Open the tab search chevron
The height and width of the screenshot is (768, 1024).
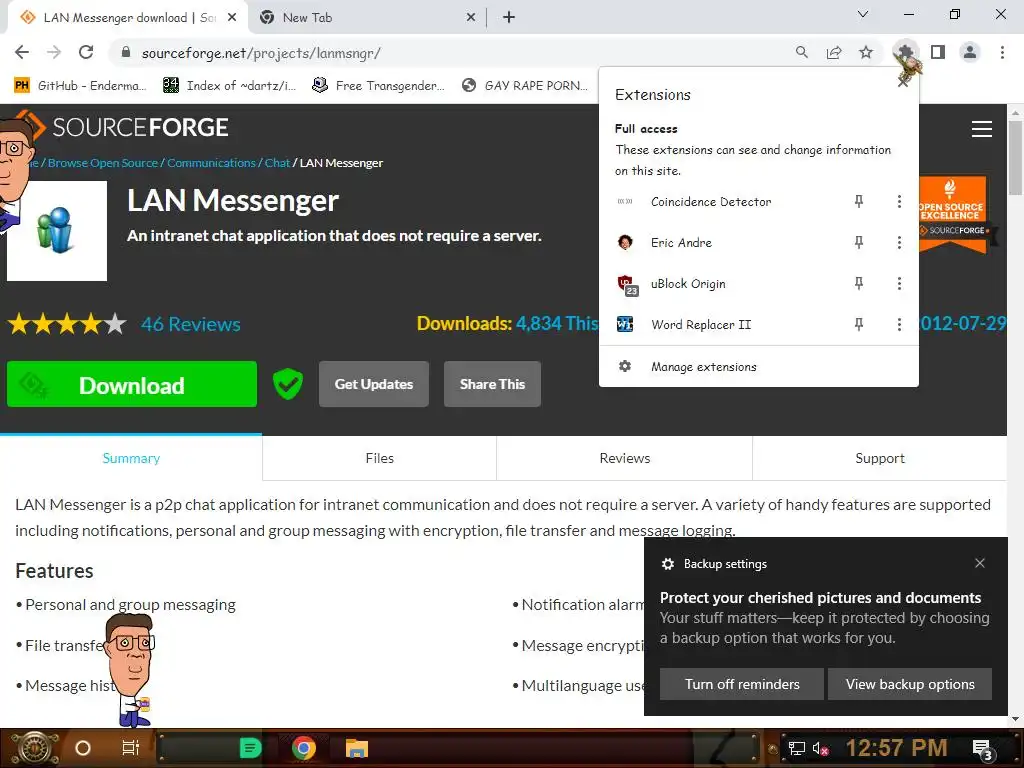pyautogui.click(x=863, y=14)
